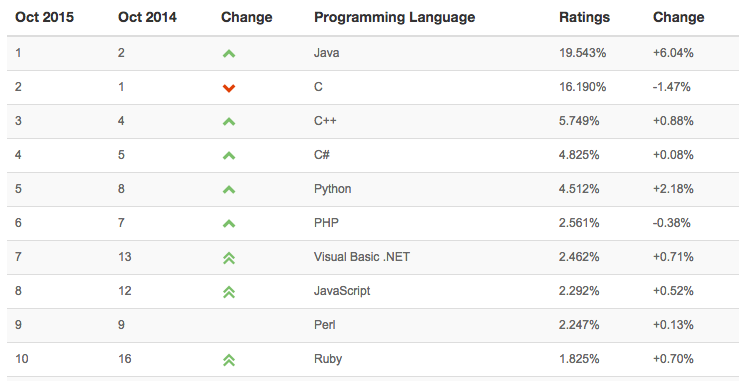Click the 4.825% rating value

click(x=579, y=155)
